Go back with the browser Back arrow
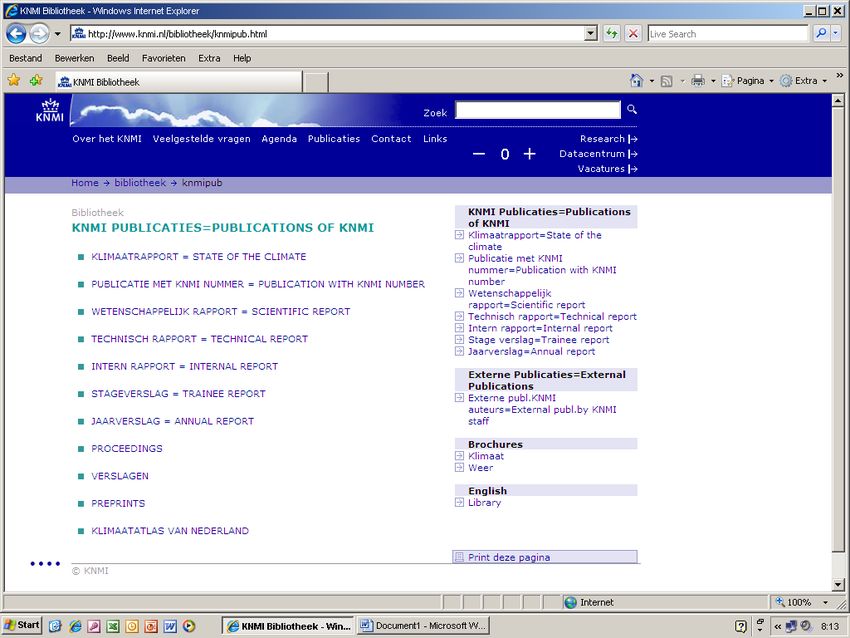 (x=16, y=34)
